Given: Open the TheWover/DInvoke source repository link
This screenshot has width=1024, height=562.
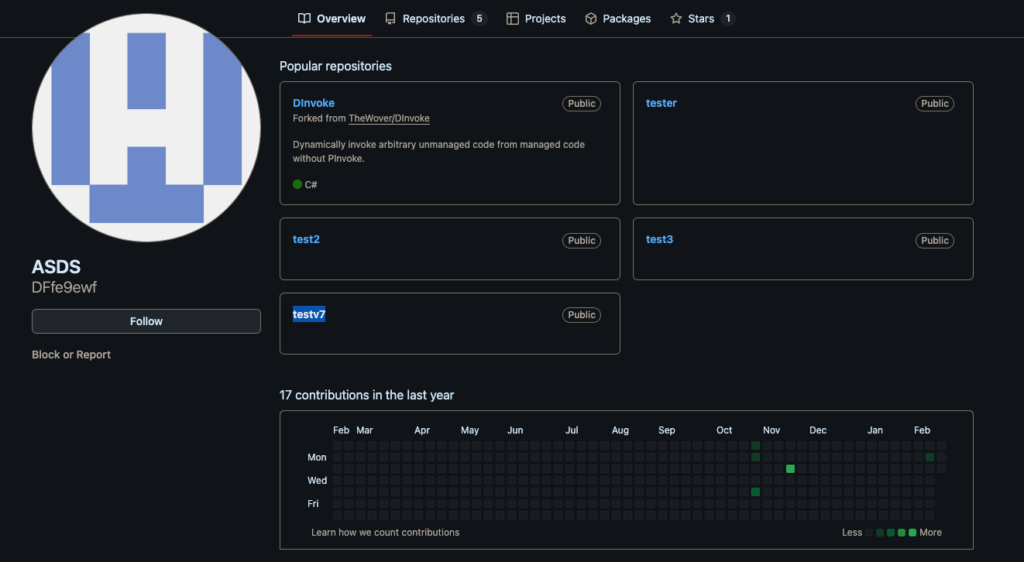Looking at the screenshot, I should 389,118.
